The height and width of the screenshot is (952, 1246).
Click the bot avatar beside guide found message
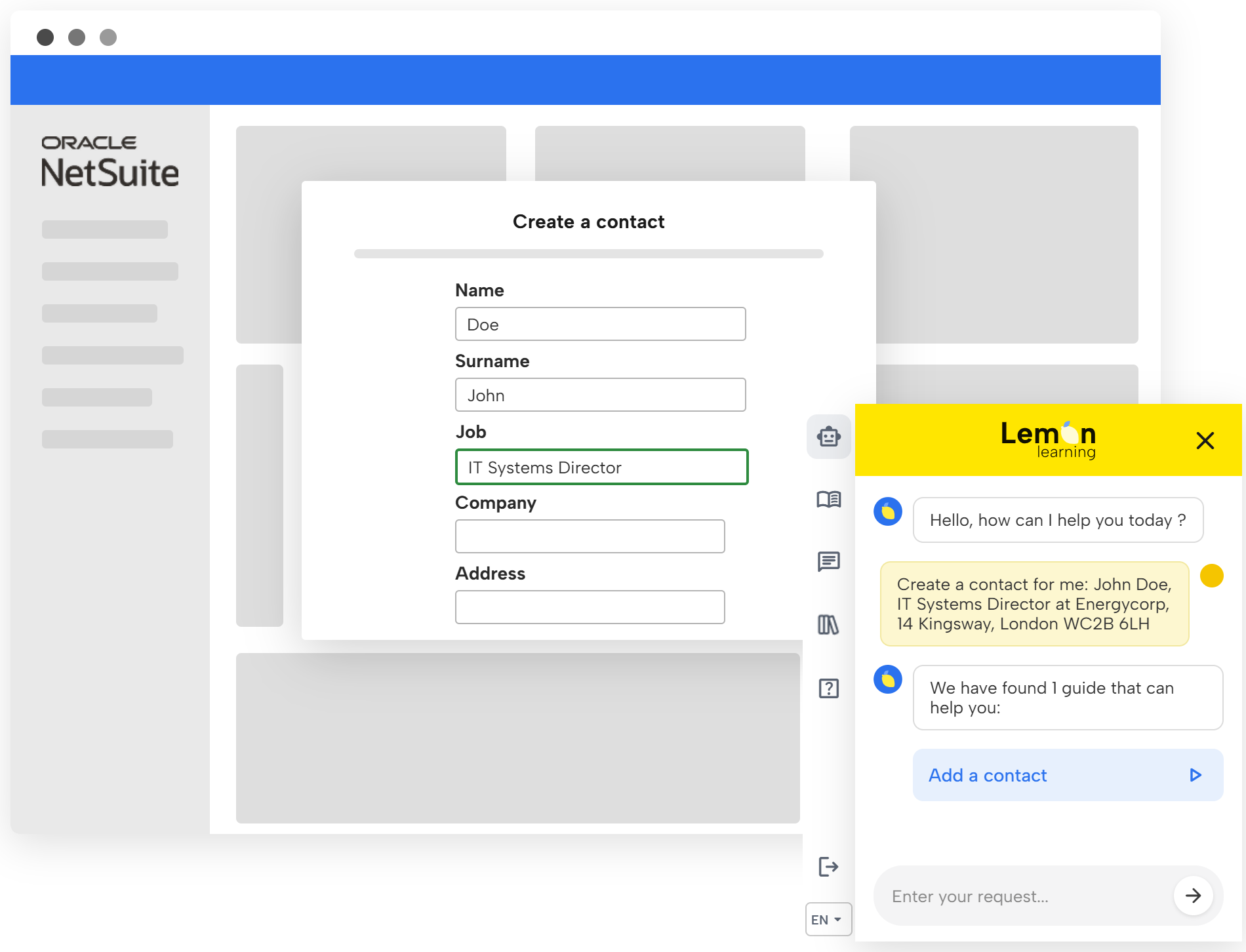888,679
